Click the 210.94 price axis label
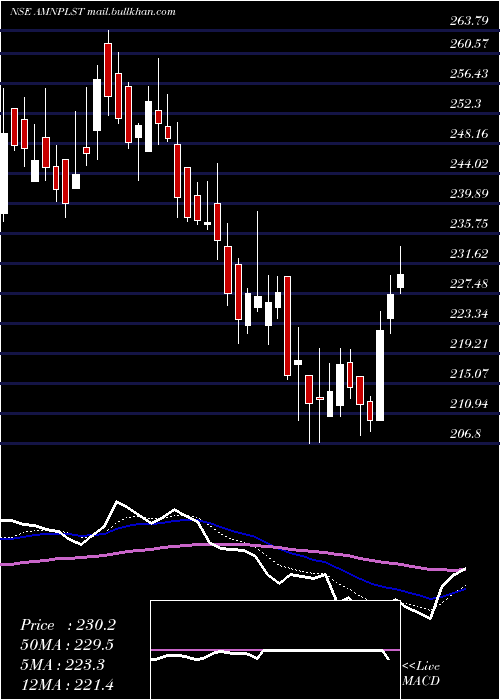This screenshot has width=500, height=700. [x=469, y=404]
